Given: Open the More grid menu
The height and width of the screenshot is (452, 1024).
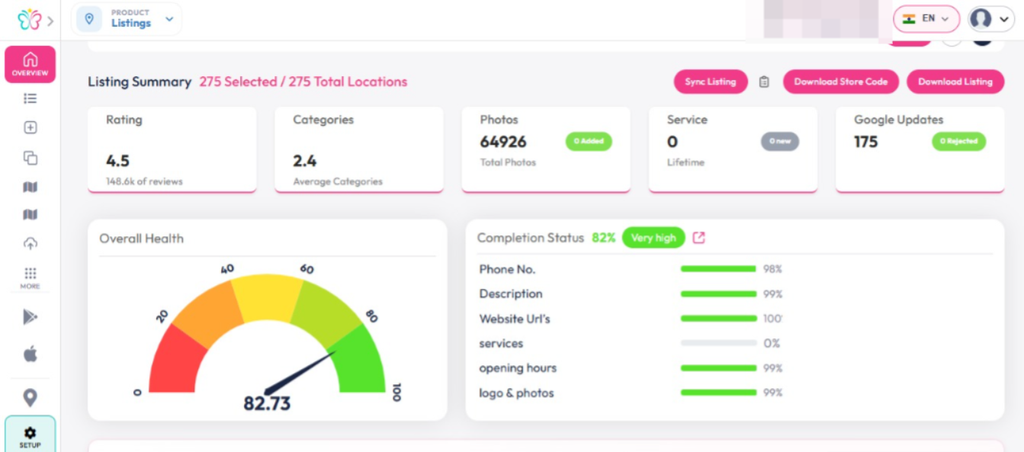Looking at the screenshot, I should click(x=30, y=278).
